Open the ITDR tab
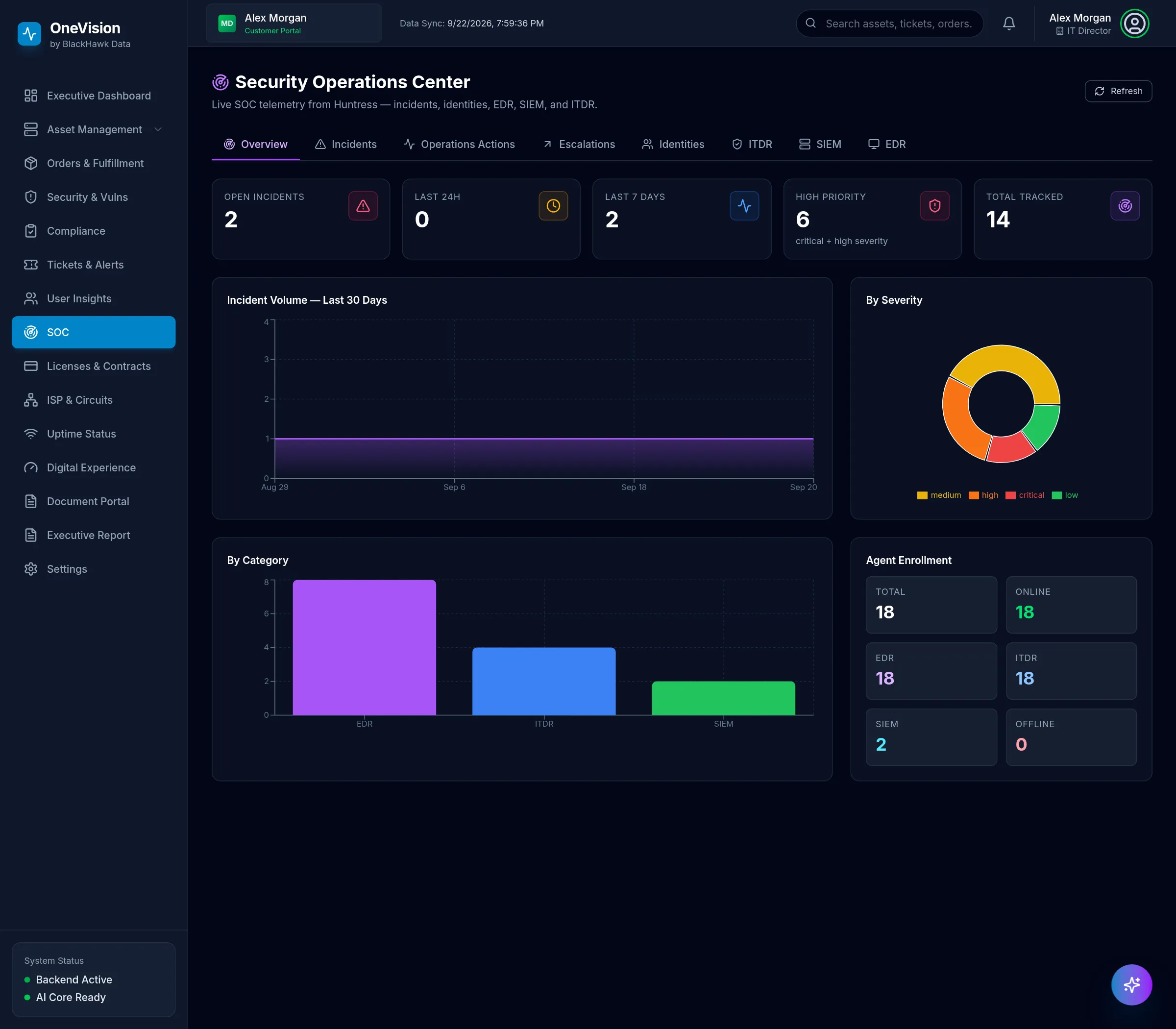 (x=752, y=144)
